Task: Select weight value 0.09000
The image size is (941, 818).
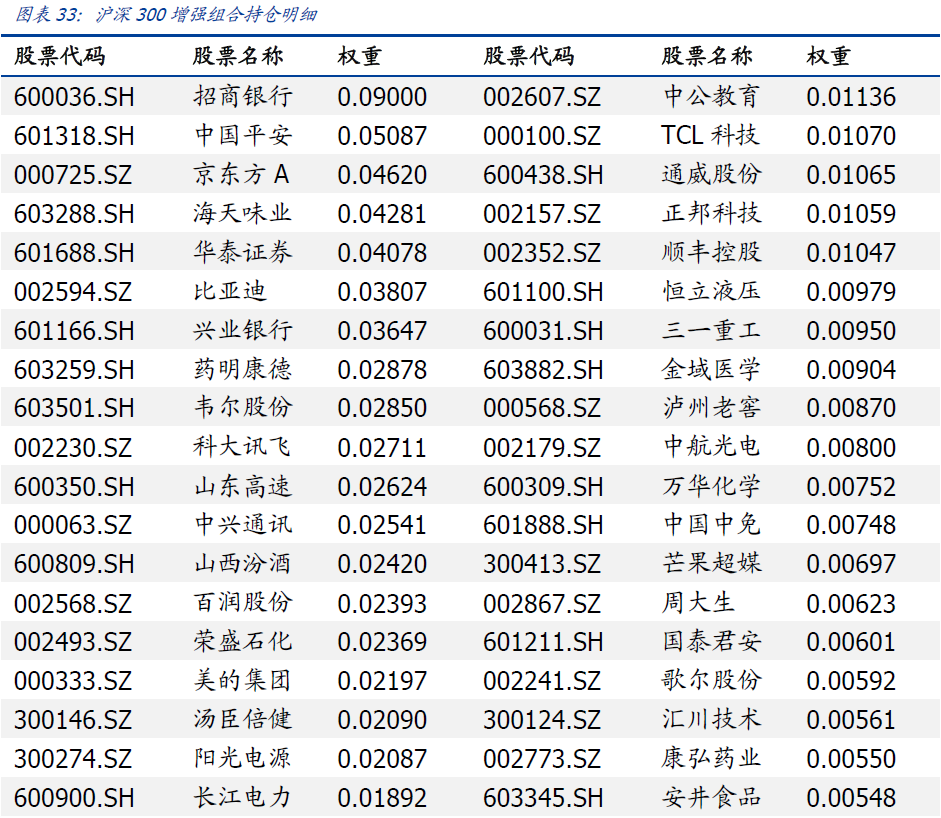Action: click(382, 97)
